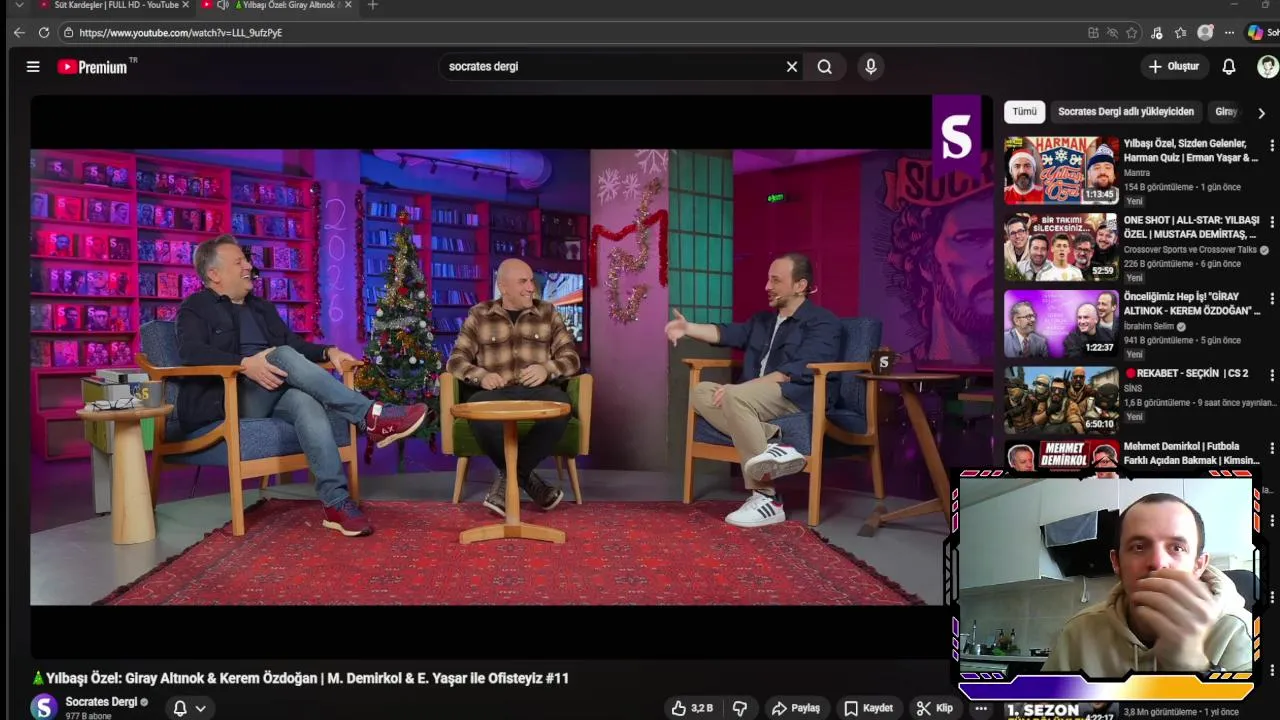Open ONE SHOT ALL-STAR video thumbnail
The image size is (1280, 720).
[x=1061, y=246]
